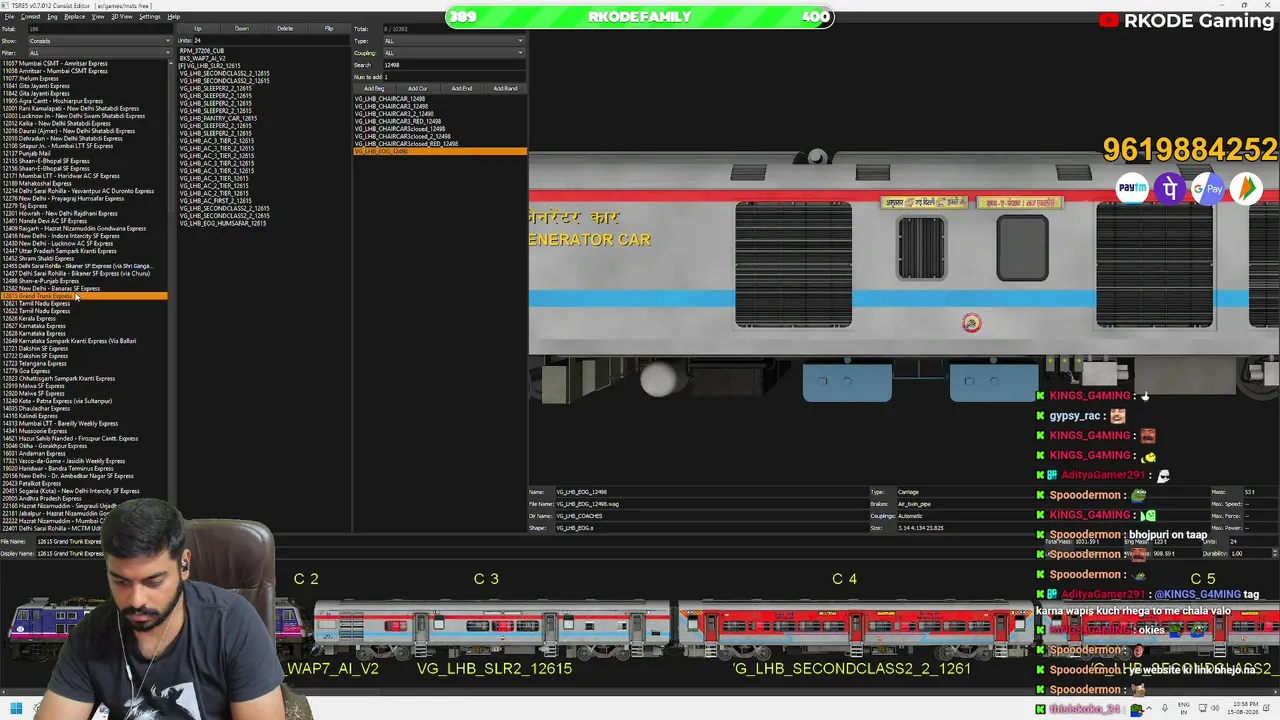Open the Consist menu
The image size is (1280, 720).
tap(30, 17)
